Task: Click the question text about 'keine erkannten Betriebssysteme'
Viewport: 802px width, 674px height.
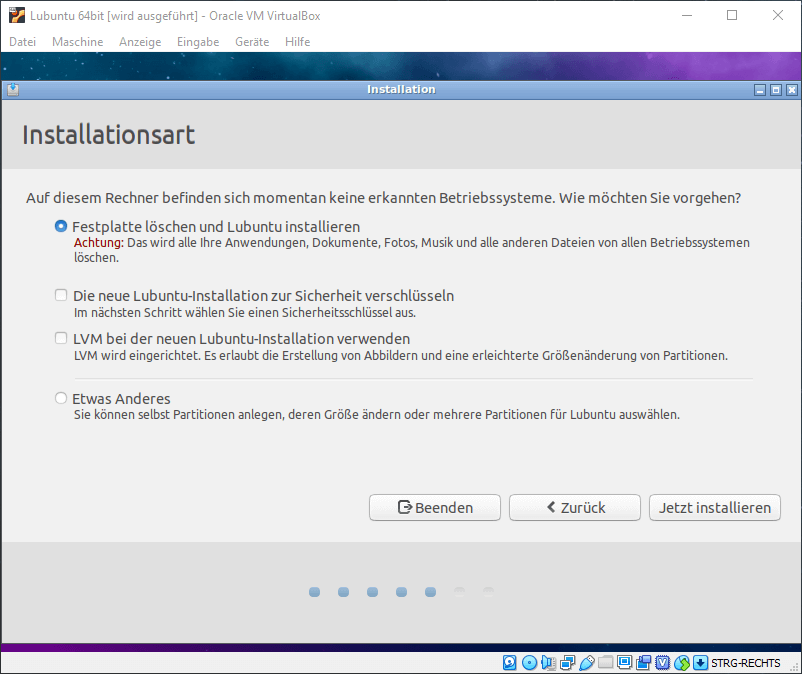Action: [384, 198]
